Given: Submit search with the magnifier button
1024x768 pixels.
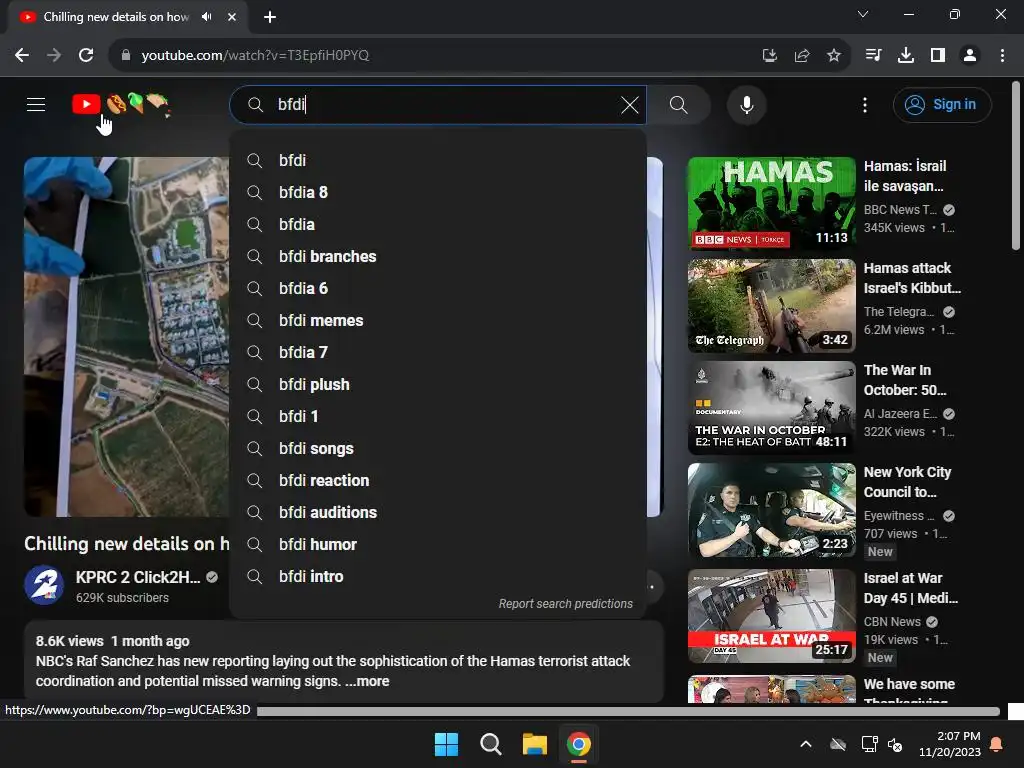Looking at the screenshot, I should click(679, 104).
